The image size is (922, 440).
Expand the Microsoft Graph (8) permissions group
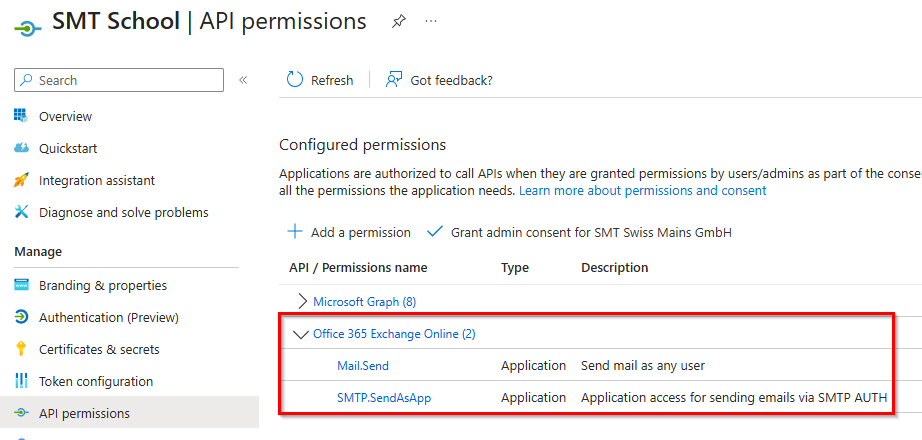pos(303,301)
